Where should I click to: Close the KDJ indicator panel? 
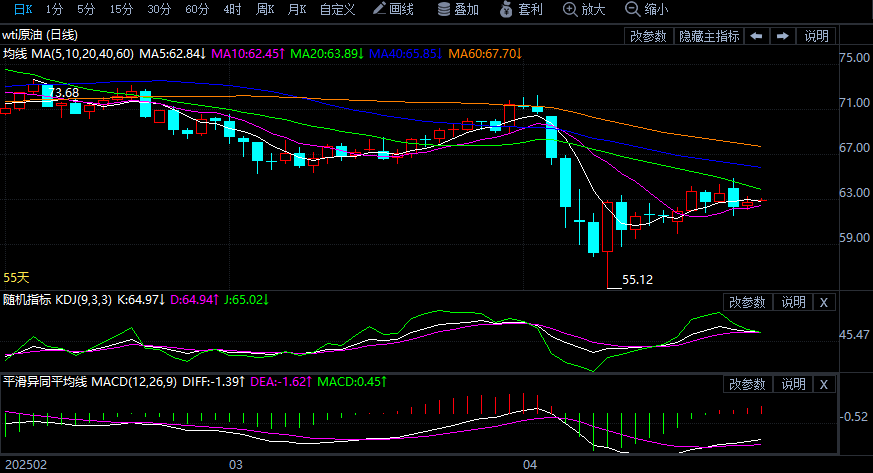click(x=824, y=302)
